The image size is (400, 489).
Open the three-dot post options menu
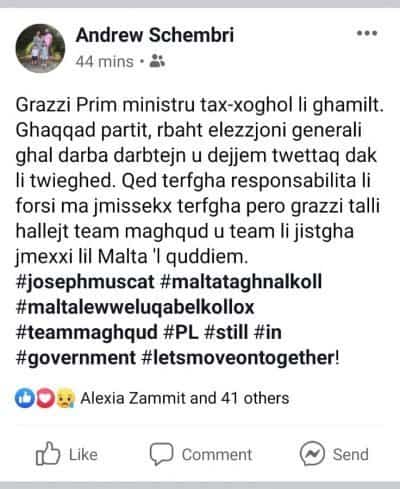(x=367, y=33)
